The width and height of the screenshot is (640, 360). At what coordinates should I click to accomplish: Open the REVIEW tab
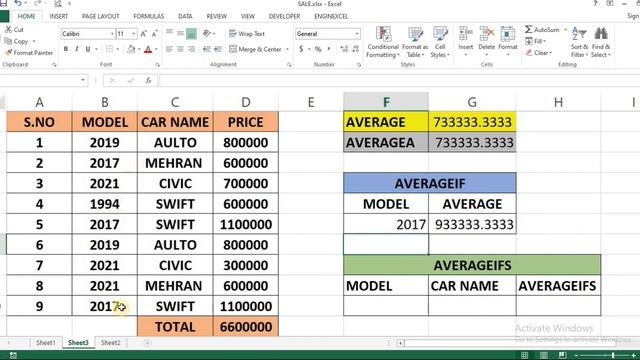click(216, 16)
